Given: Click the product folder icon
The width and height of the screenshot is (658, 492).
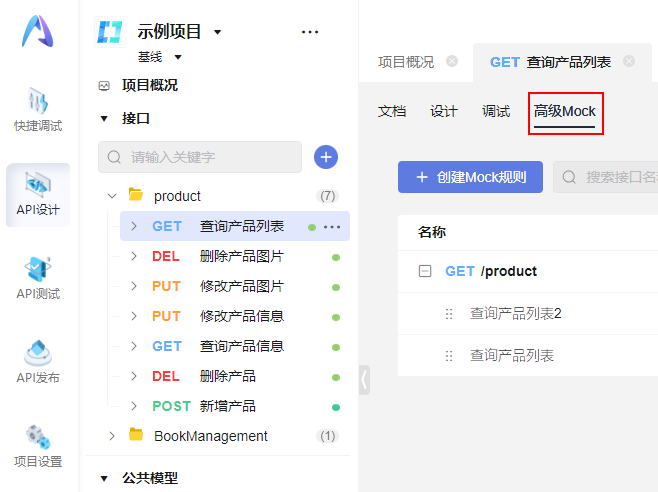Looking at the screenshot, I should (136, 195).
